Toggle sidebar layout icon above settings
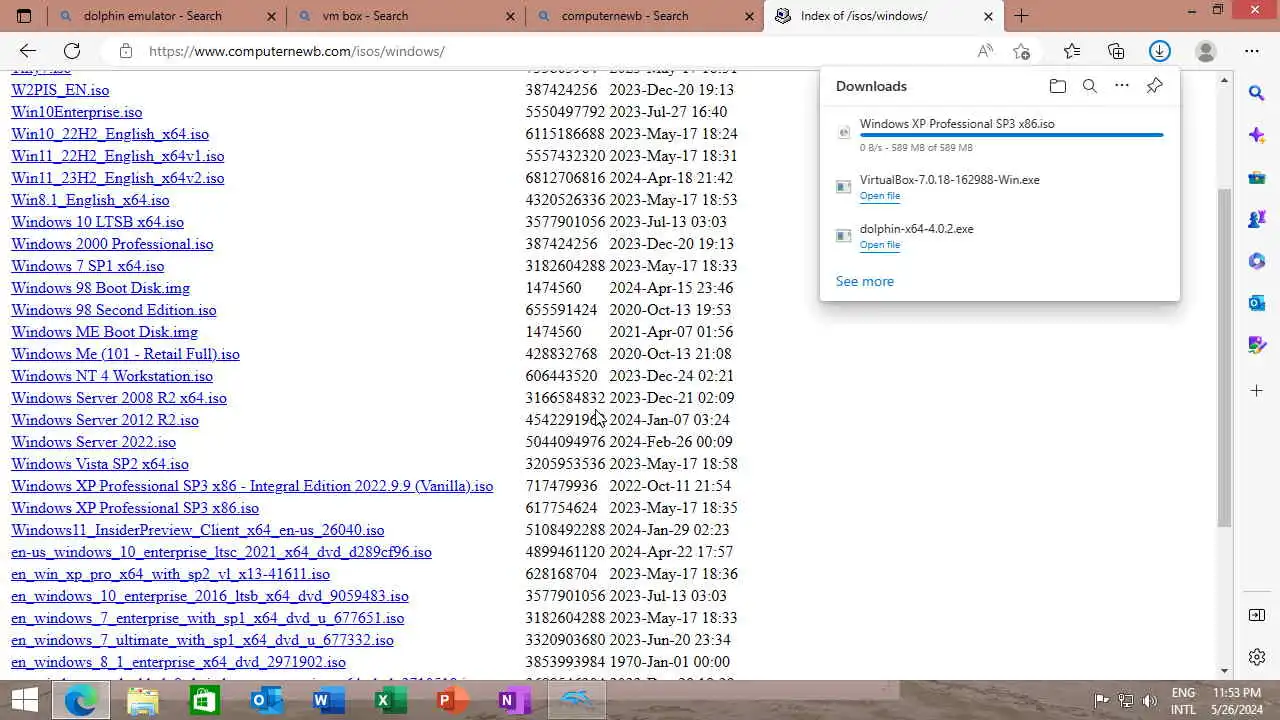1280x720 pixels. 1257,615
